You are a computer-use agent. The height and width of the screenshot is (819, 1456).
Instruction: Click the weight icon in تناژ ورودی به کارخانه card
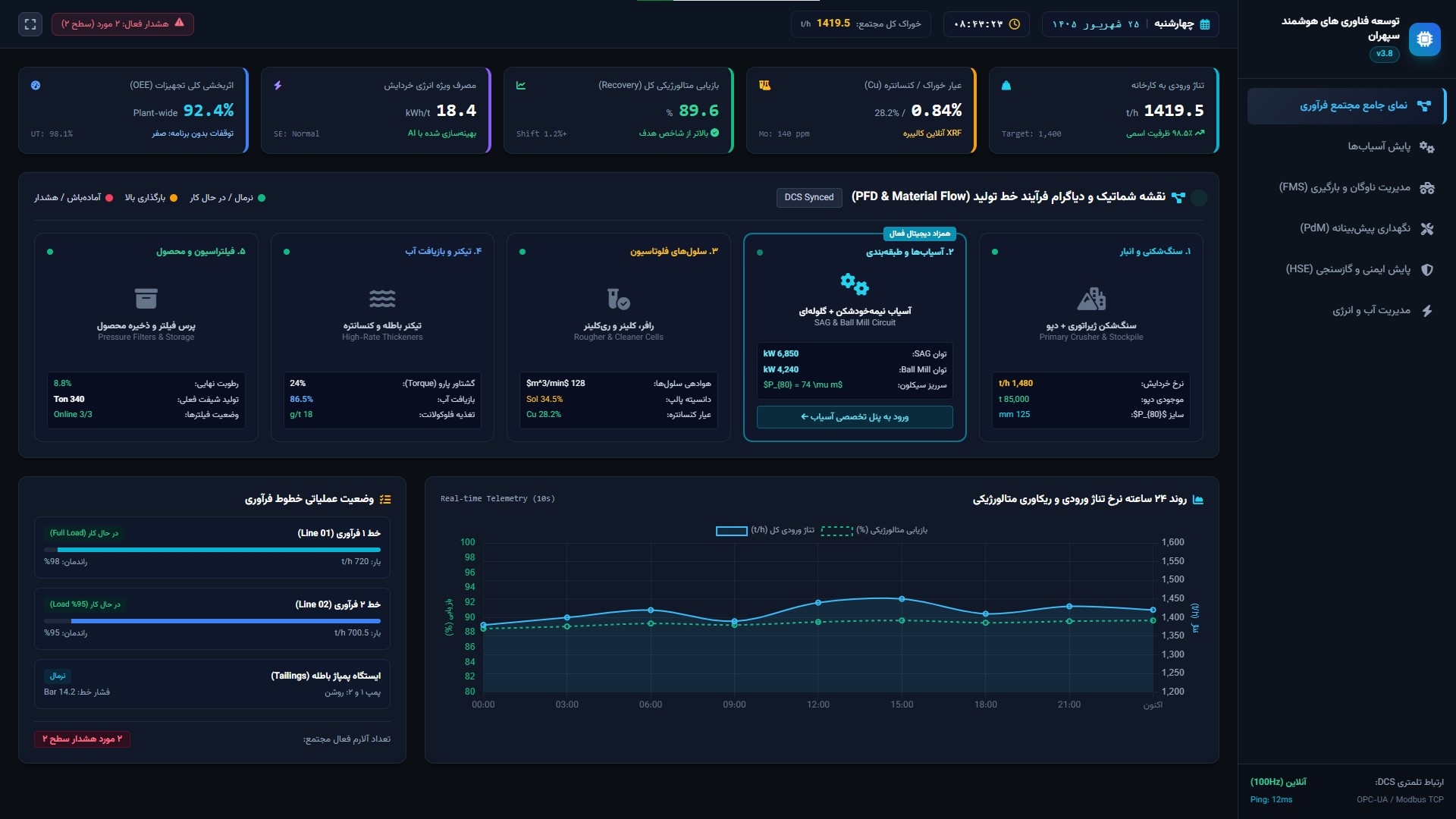(x=1006, y=86)
